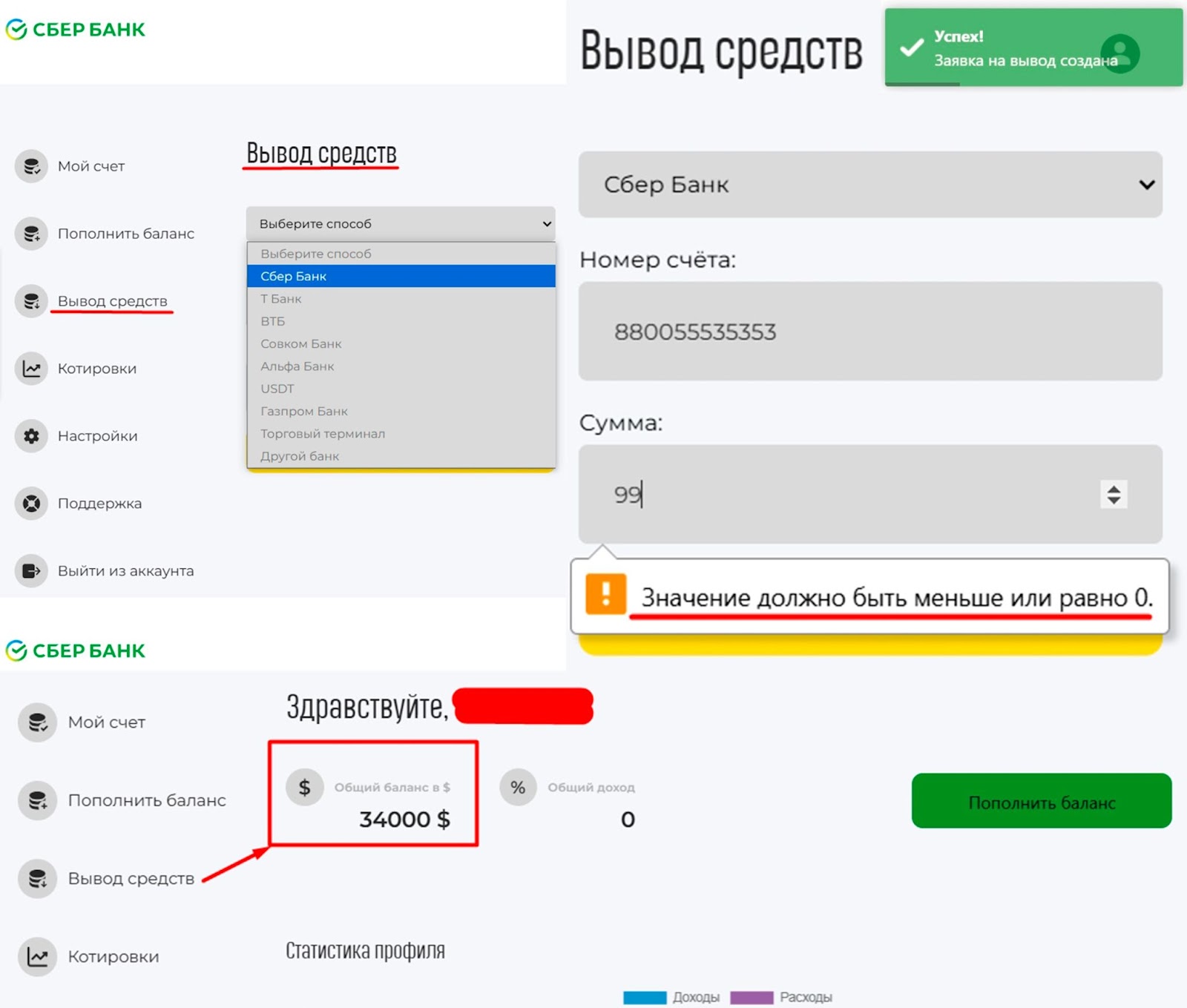
Task: Click the dollar icon of 'Общий баланс'
Action: click(305, 787)
